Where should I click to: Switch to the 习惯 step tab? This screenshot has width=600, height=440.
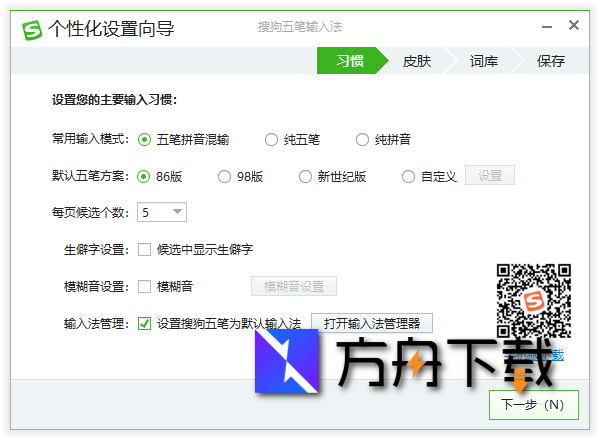(x=350, y=61)
